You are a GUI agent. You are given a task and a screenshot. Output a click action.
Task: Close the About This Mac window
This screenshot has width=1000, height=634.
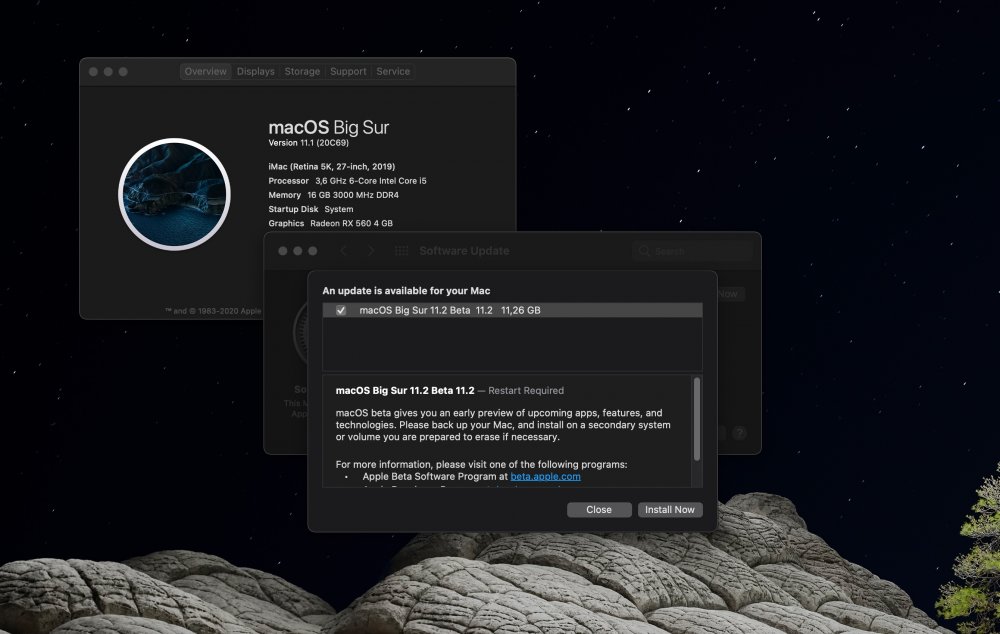[x=94, y=72]
